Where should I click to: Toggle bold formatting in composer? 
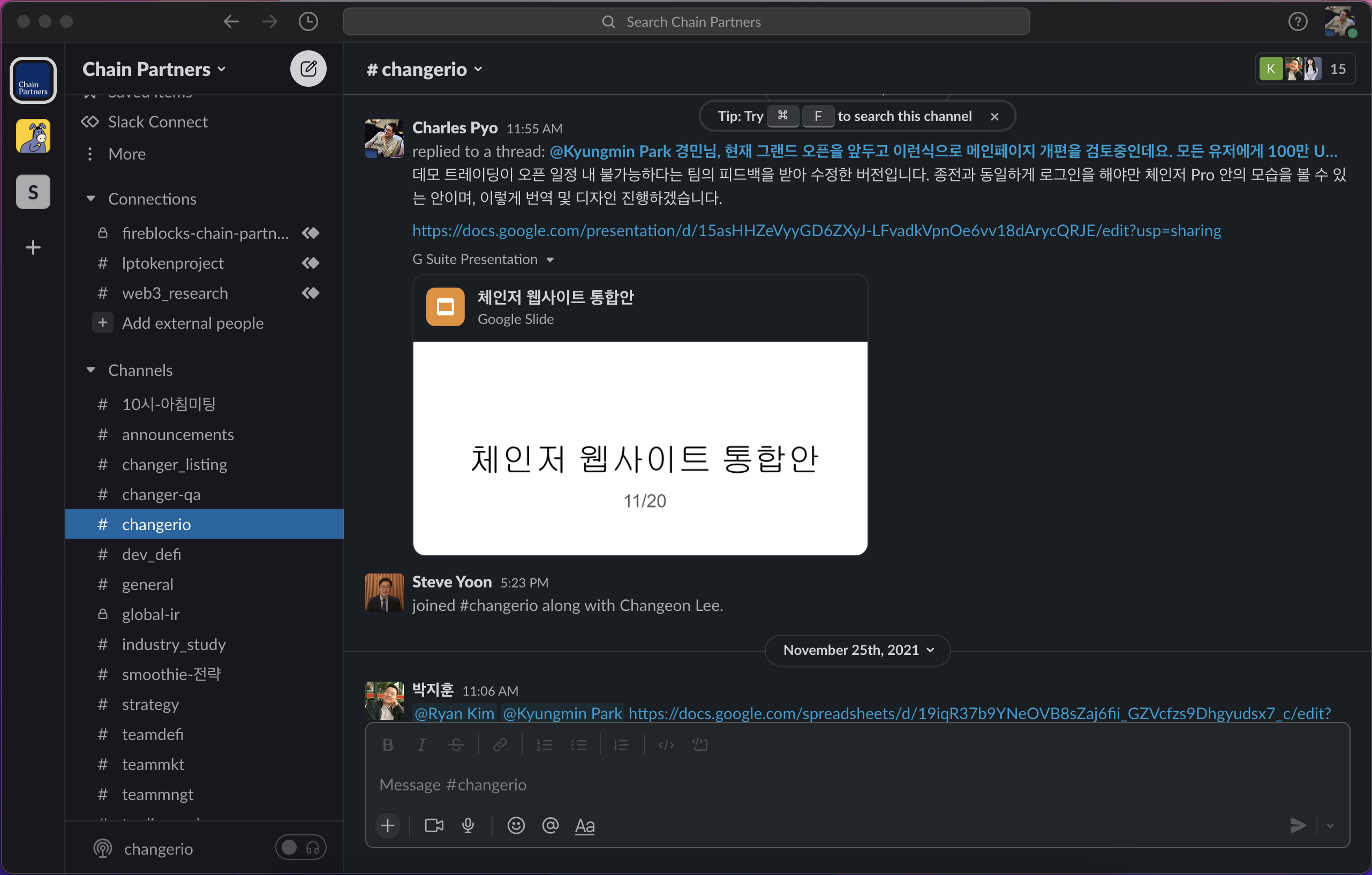pos(388,744)
